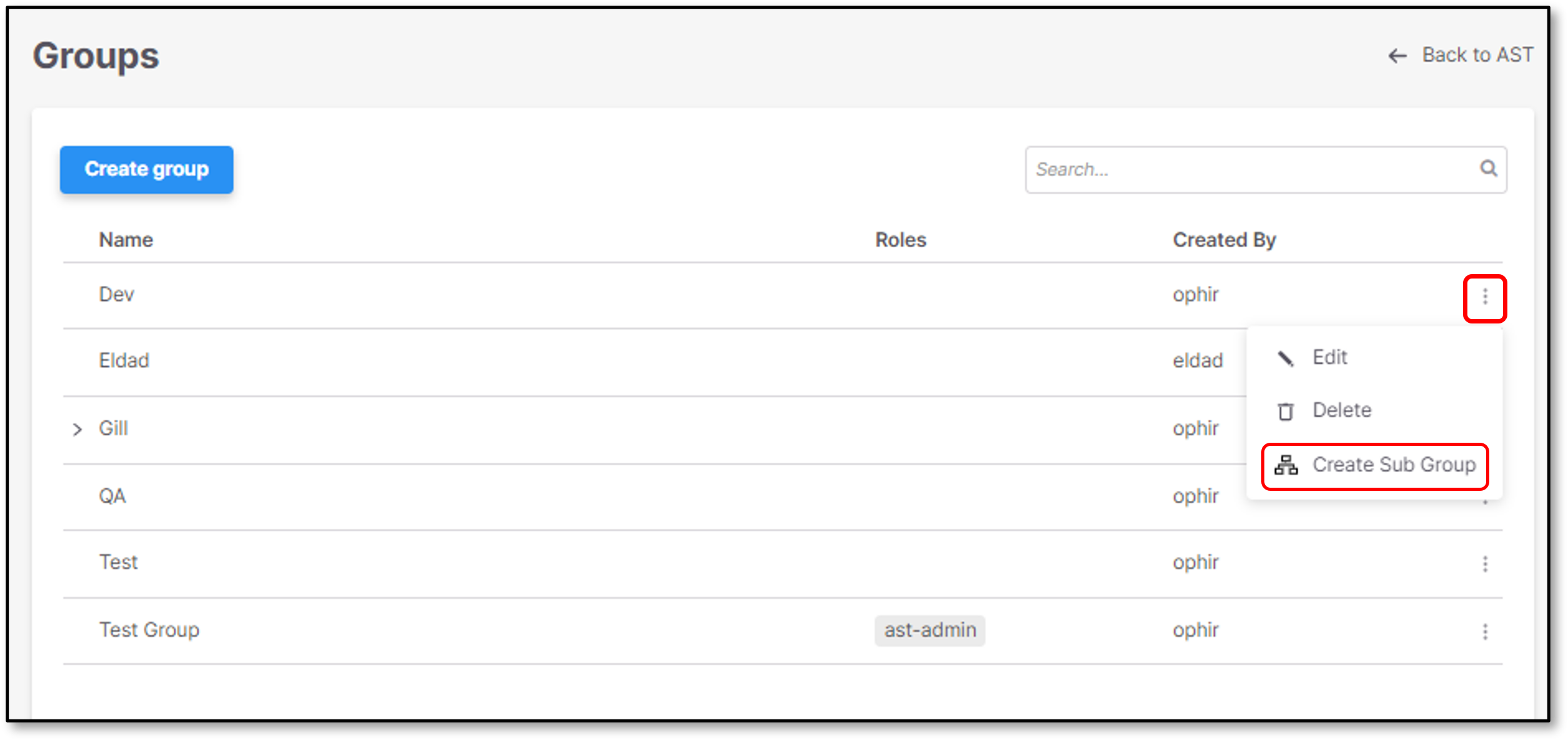
Task: Click the Create group button
Action: coord(147,169)
